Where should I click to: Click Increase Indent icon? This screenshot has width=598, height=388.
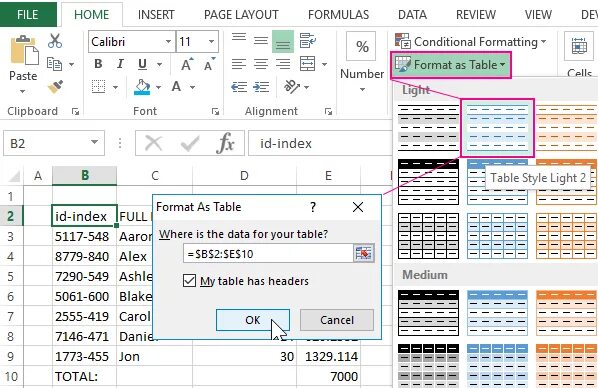click(261, 87)
